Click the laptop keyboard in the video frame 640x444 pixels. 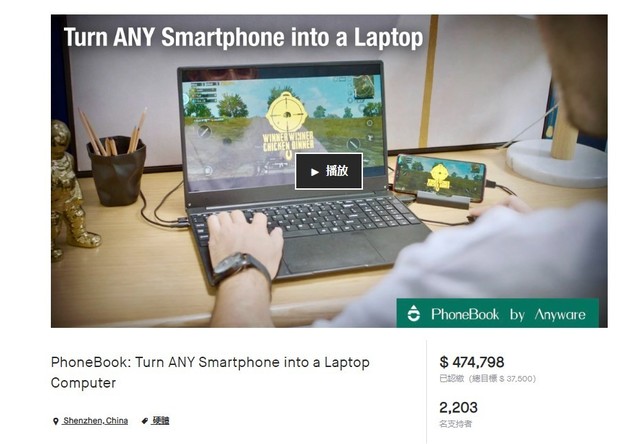[x=307, y=218]
